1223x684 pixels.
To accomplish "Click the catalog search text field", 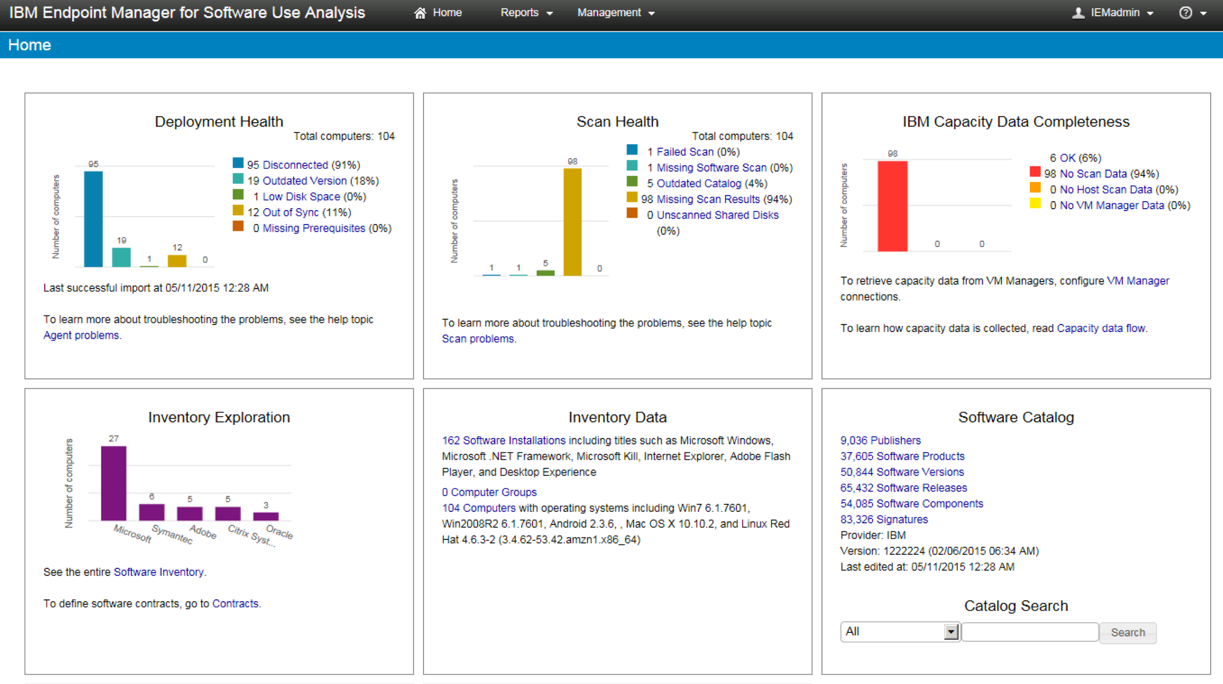I will (1029, 632).
